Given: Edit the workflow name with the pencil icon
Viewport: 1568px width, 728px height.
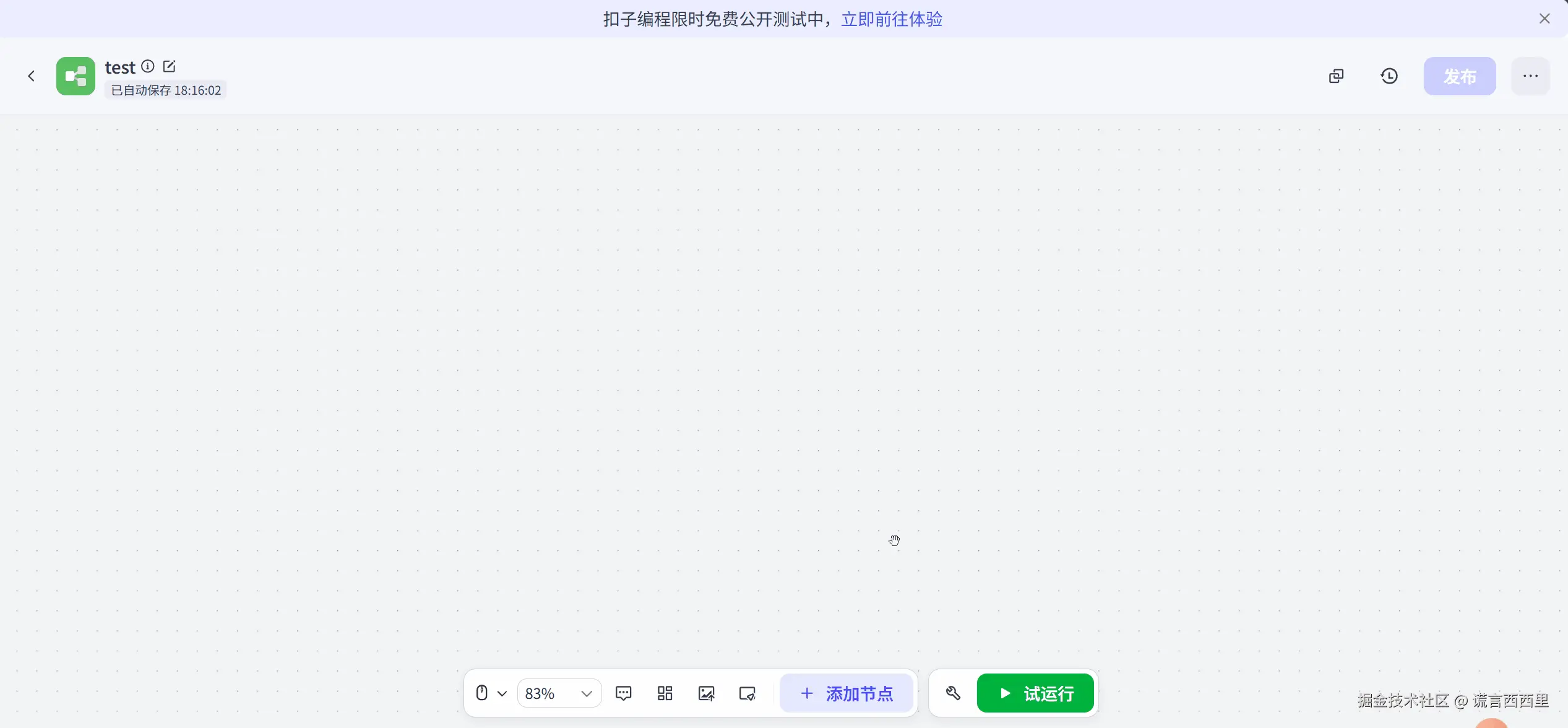Looking at the screenshot, I should (x=170, y=66).
